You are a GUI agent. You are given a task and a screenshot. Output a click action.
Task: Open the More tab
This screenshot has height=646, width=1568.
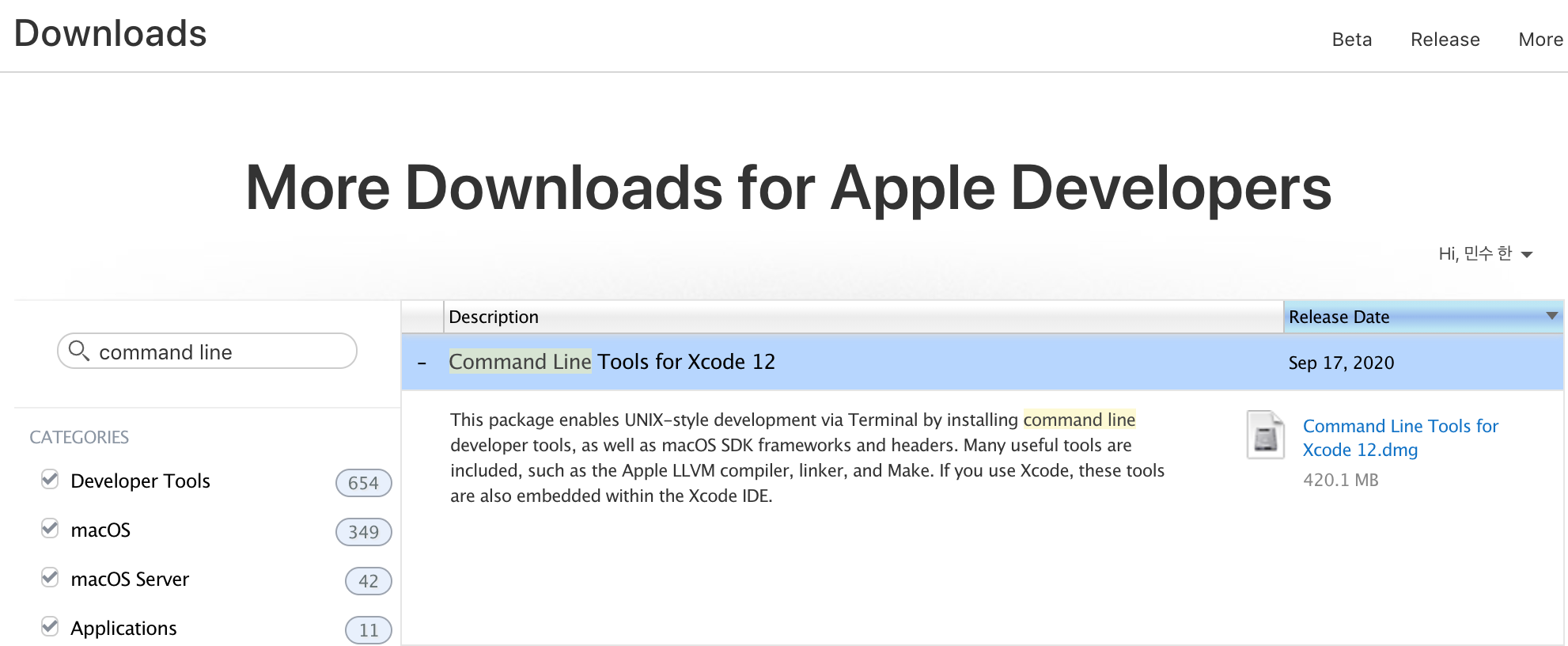1540,40
